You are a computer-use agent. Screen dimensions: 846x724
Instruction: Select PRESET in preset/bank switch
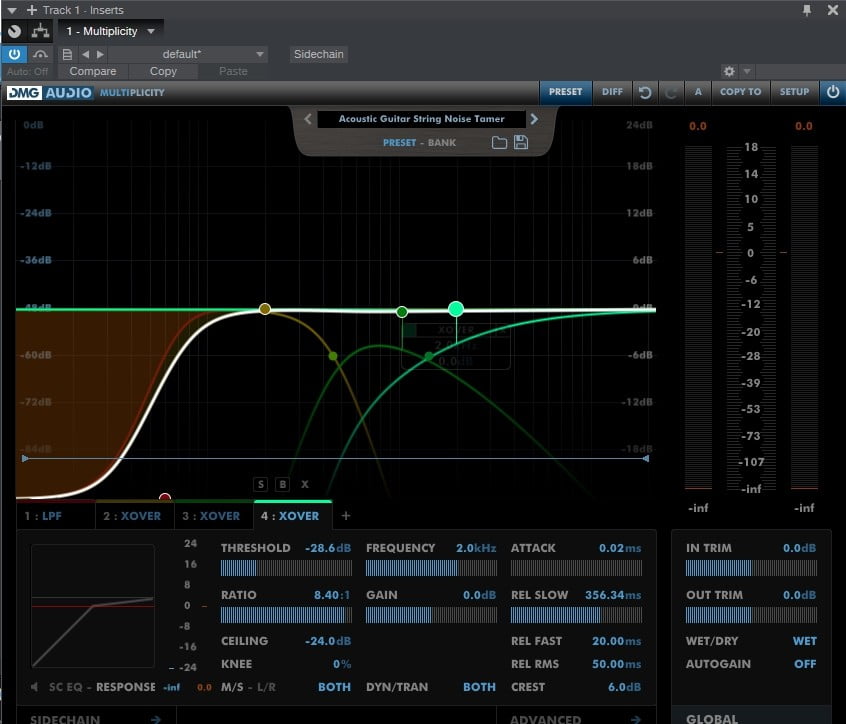(399, 142)
